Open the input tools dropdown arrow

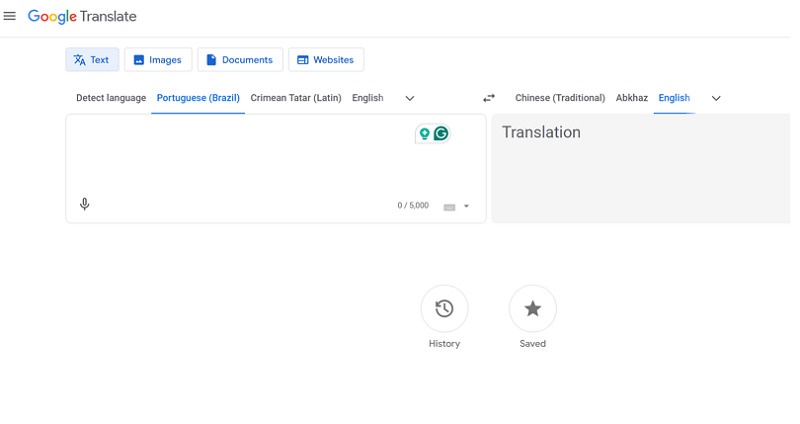point(466,206)
